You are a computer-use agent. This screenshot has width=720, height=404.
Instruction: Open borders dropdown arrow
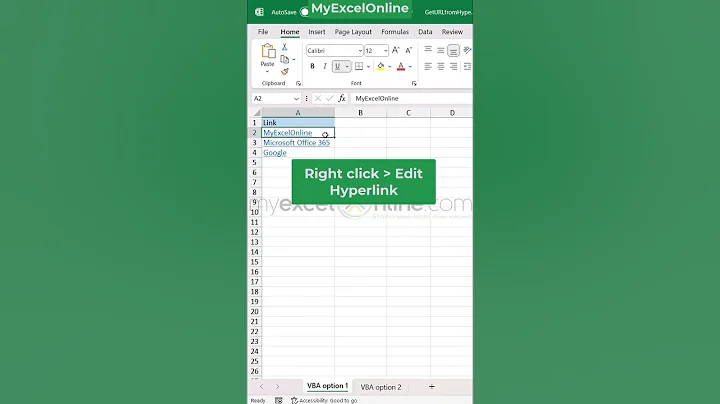click(368, 67)
